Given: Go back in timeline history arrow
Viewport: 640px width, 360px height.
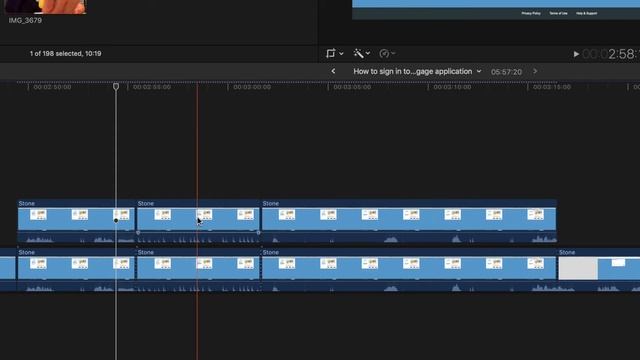Looking at the screenshot, I should [333, 71].
